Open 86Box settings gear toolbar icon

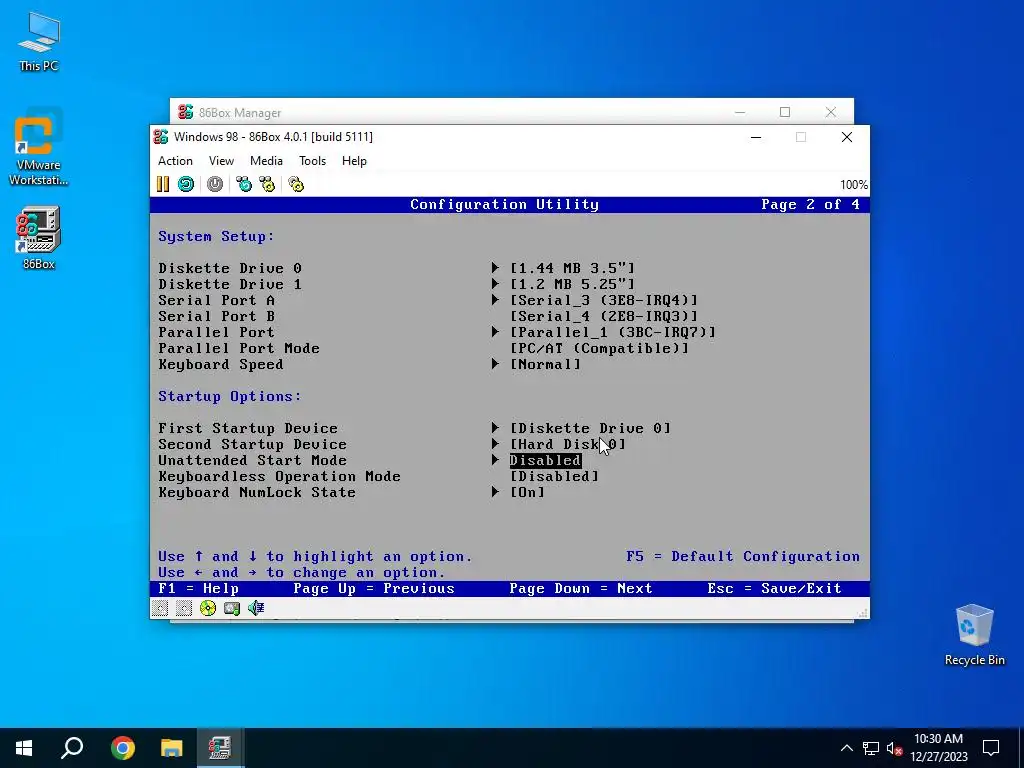coord(296,184)
